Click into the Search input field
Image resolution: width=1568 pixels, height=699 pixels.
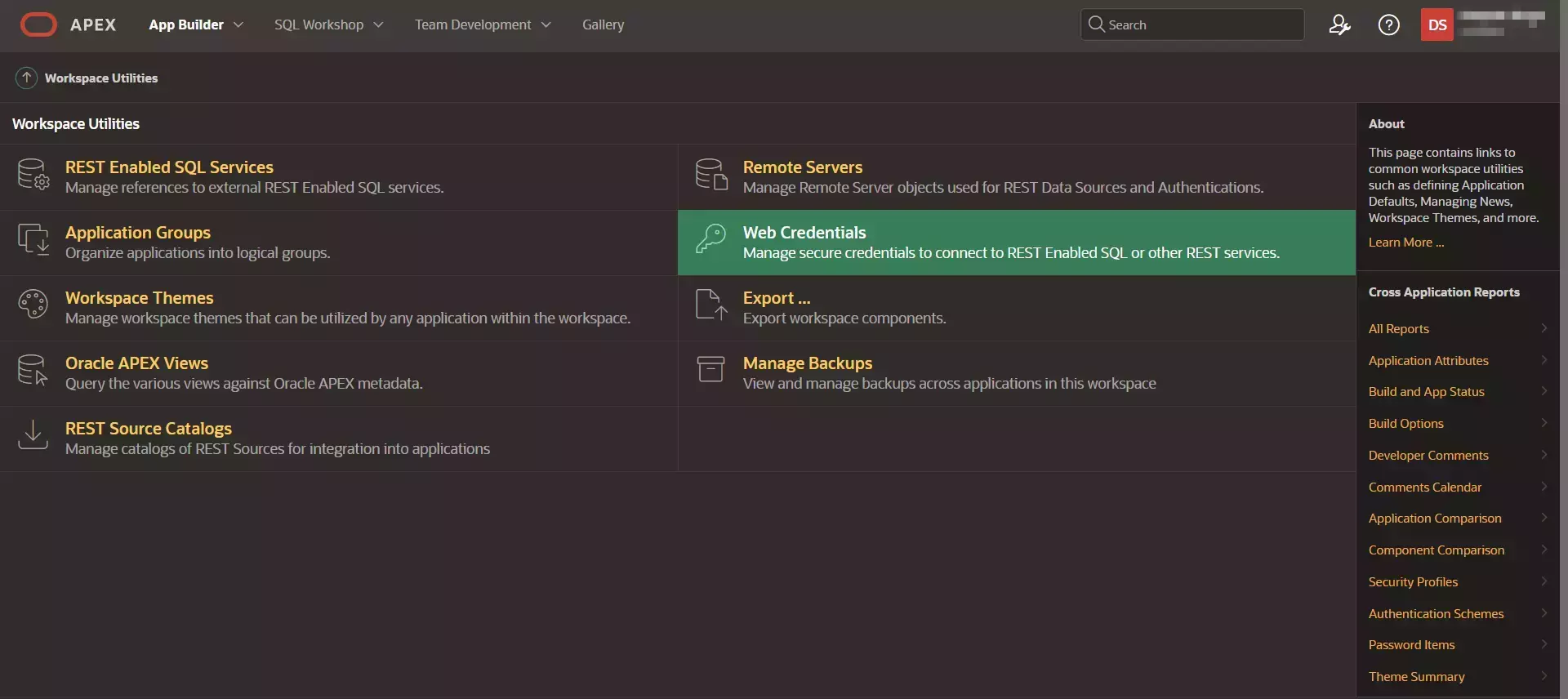[1200, 25]
